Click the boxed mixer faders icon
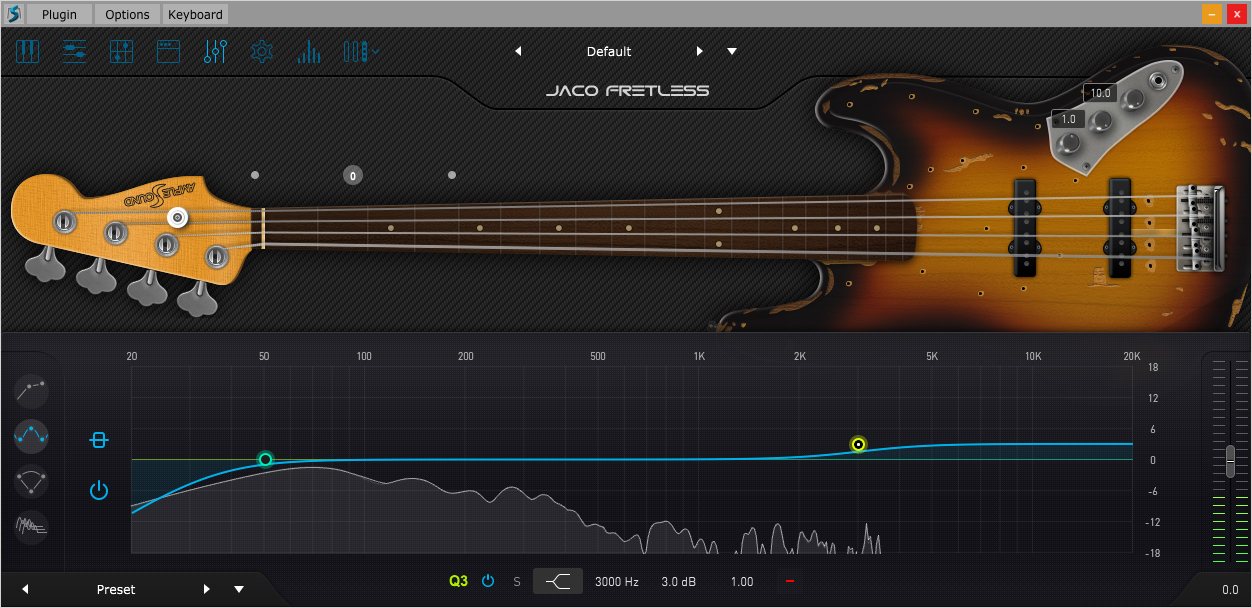 pos(121,51)
